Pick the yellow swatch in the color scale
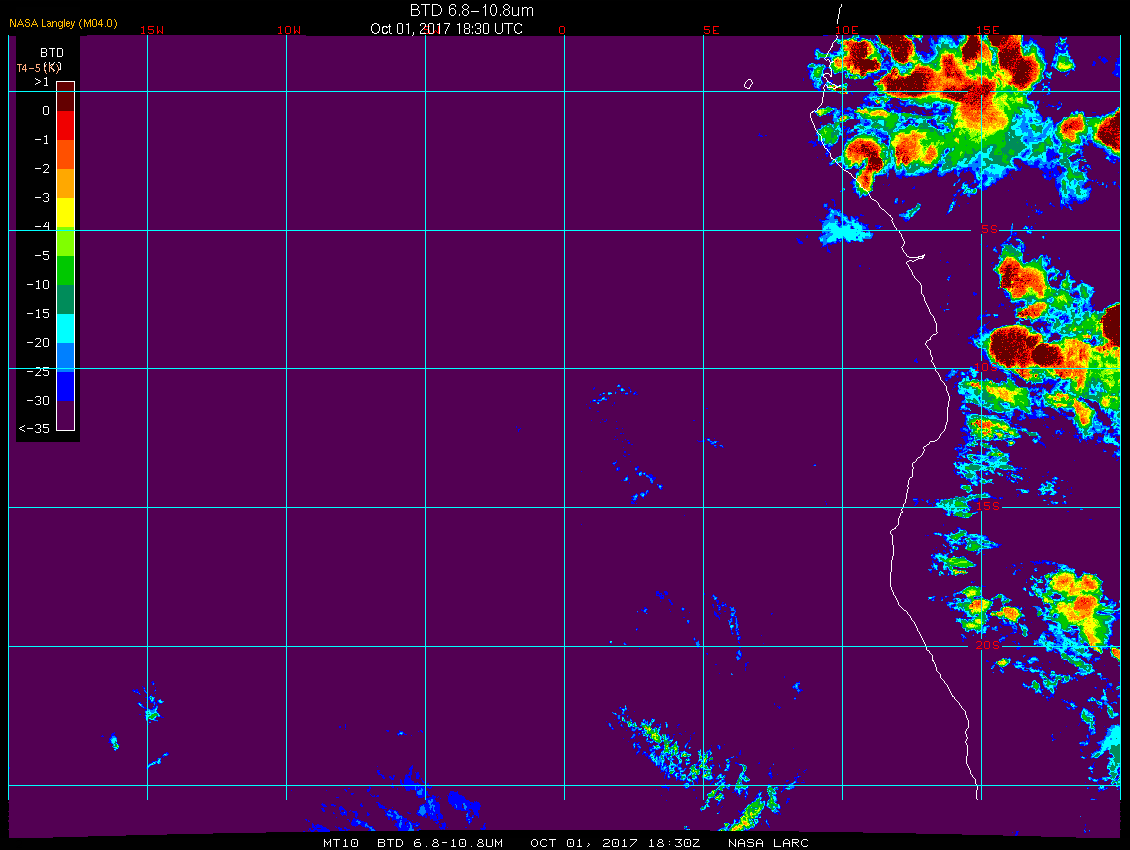The height and width of the screenshot is (850, 1130). (66, 213)
